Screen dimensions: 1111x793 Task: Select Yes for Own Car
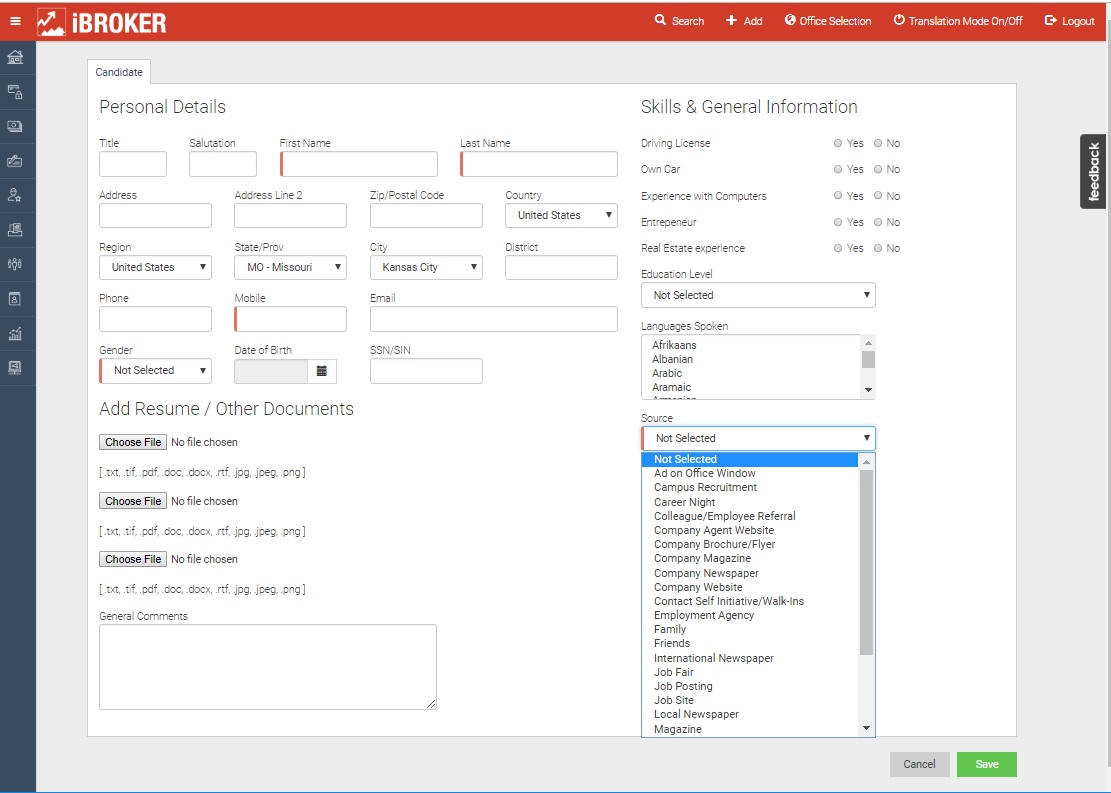(x=838, y=169)
